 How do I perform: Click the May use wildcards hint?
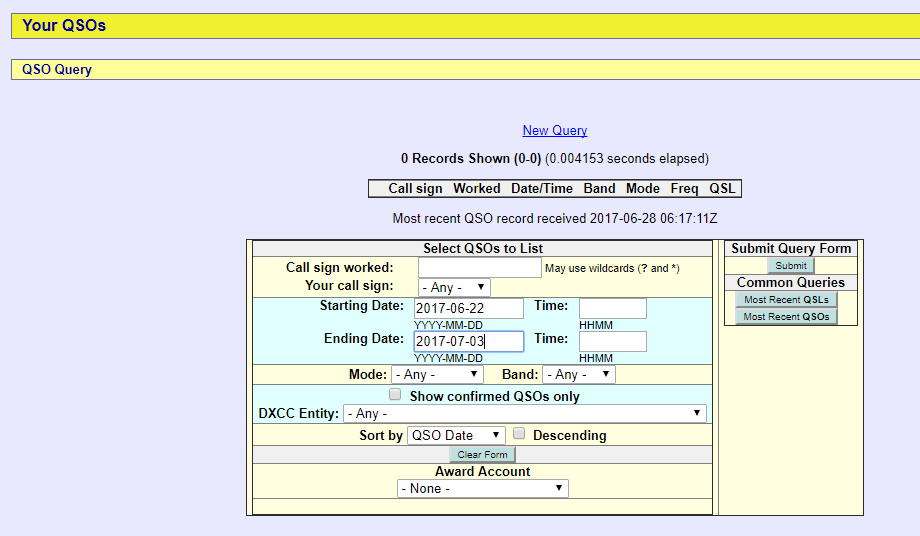pyautogui.click(x=612, y=268)
